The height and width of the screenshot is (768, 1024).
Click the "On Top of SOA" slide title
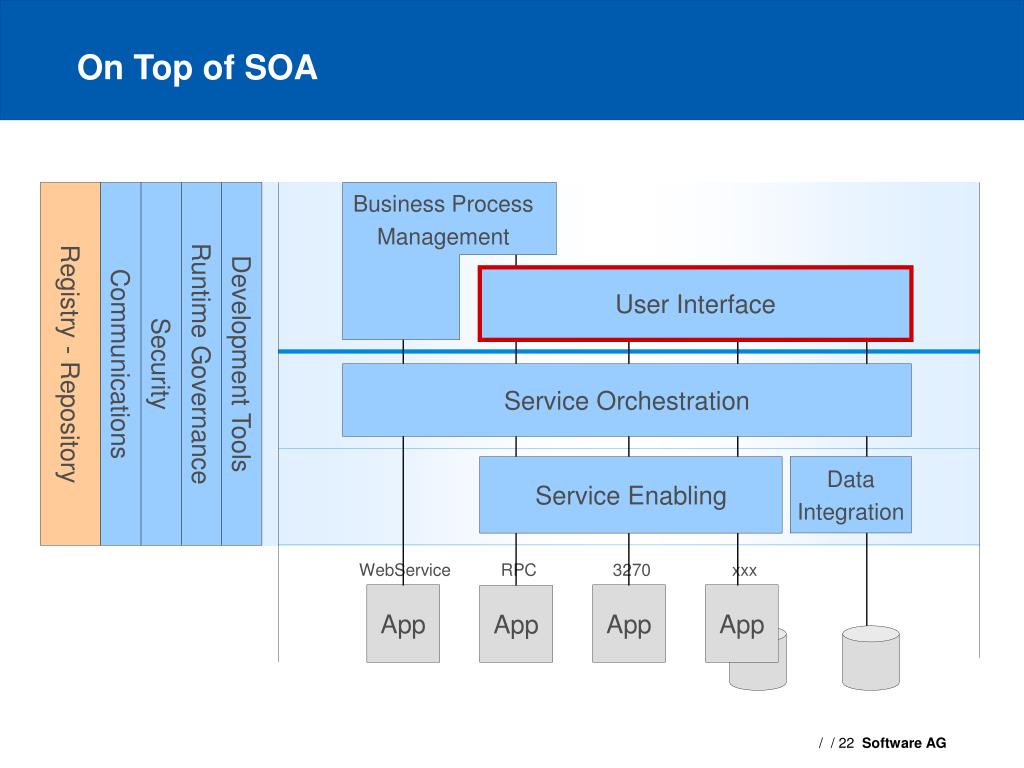(x=197, y=68)
